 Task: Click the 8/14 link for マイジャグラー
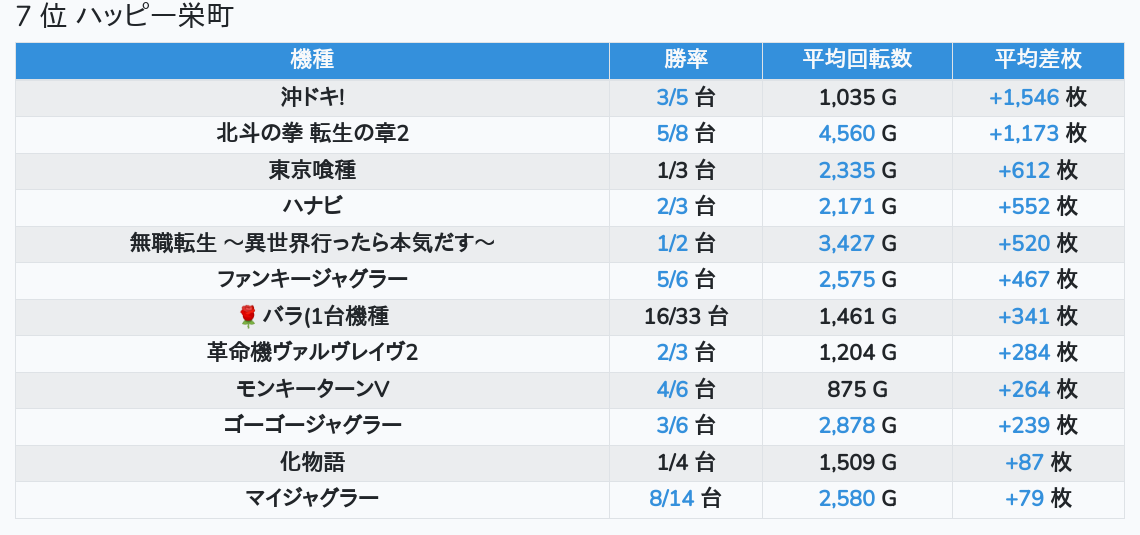pyautogui.click(x=671, y=499)
